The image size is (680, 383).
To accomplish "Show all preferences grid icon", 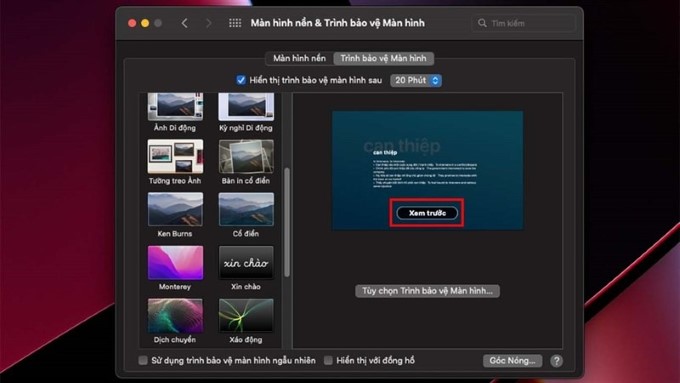I will tap(235, 23).
